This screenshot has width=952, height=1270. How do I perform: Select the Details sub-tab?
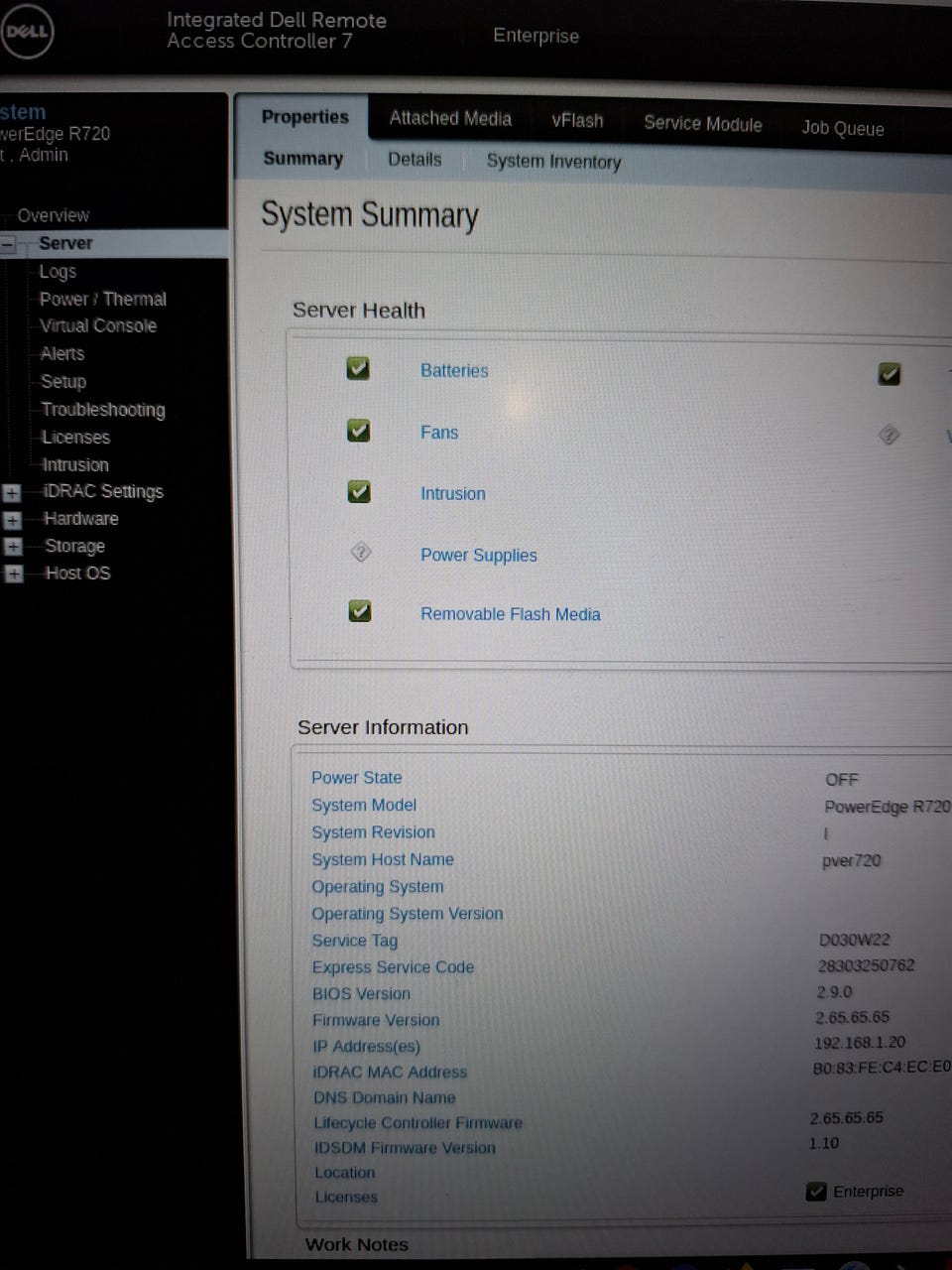[x=415, y=160]
